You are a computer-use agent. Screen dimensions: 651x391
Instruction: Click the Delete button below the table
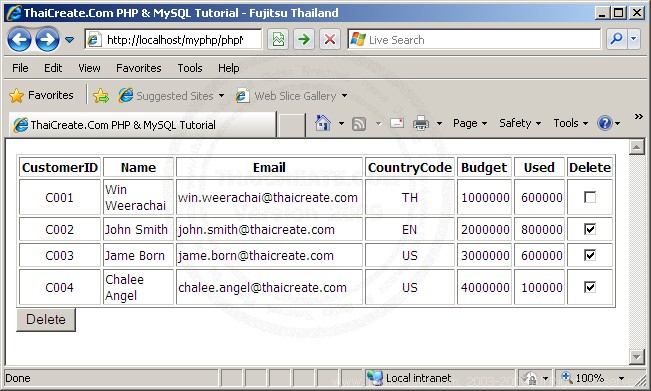pos(46,320)
